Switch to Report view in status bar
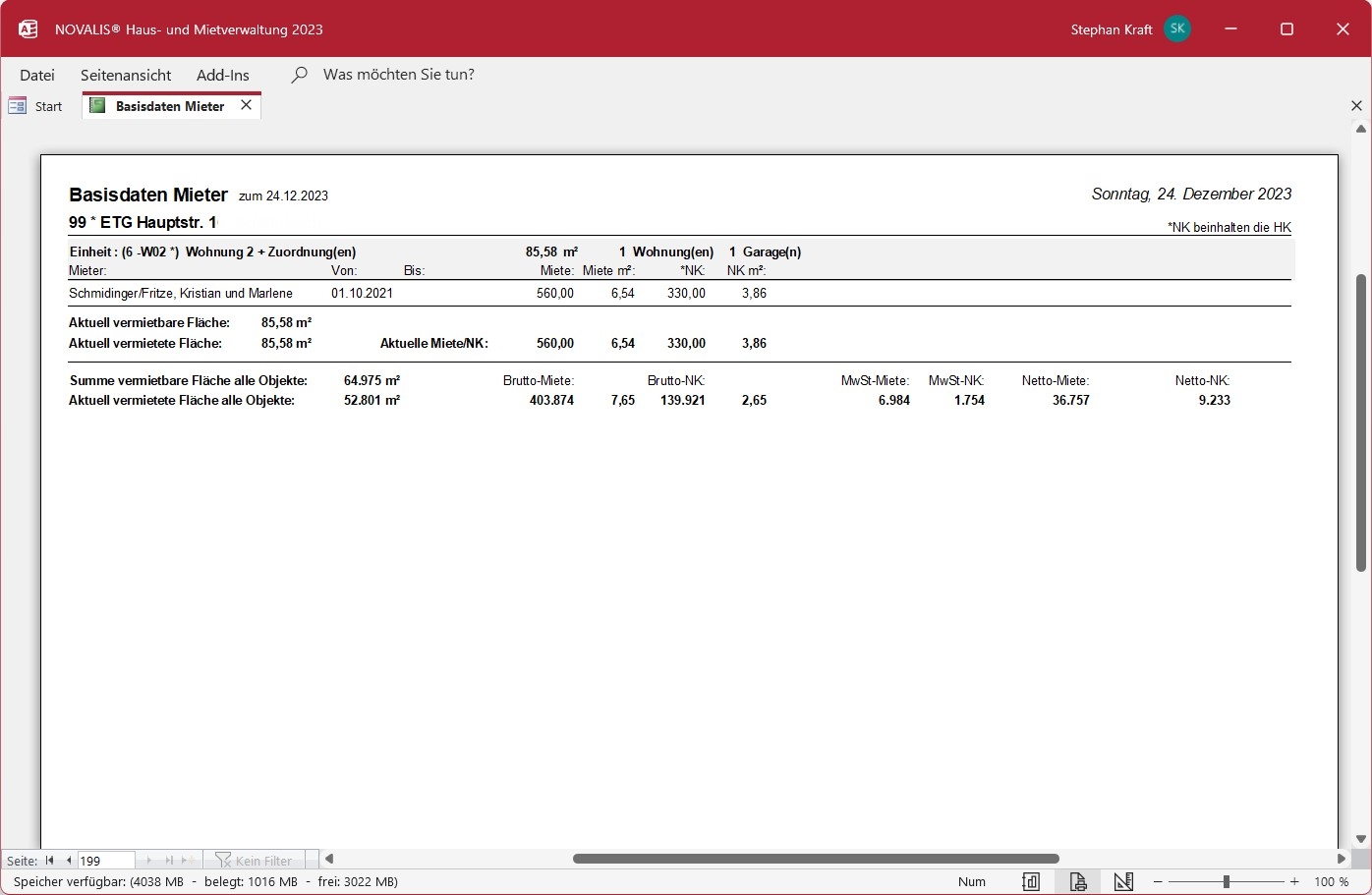 (x=1031, y=881)
